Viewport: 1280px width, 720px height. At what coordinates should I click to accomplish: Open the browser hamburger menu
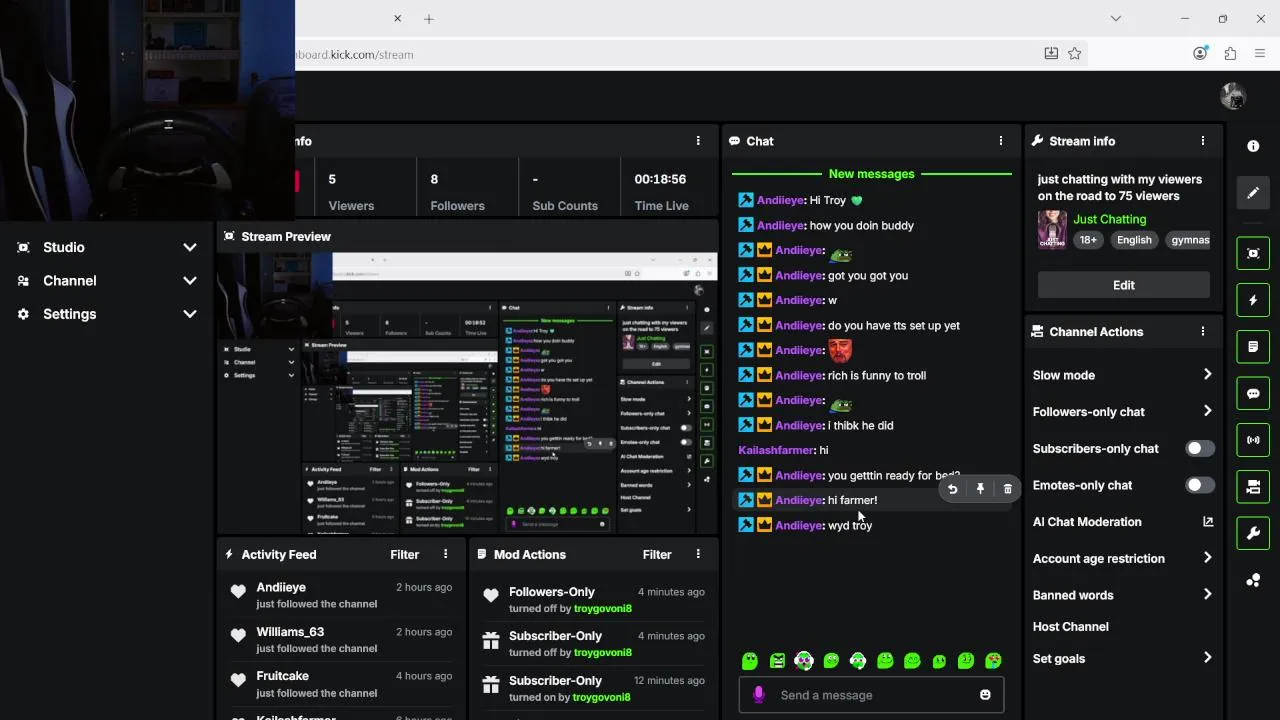[1260, 54]
